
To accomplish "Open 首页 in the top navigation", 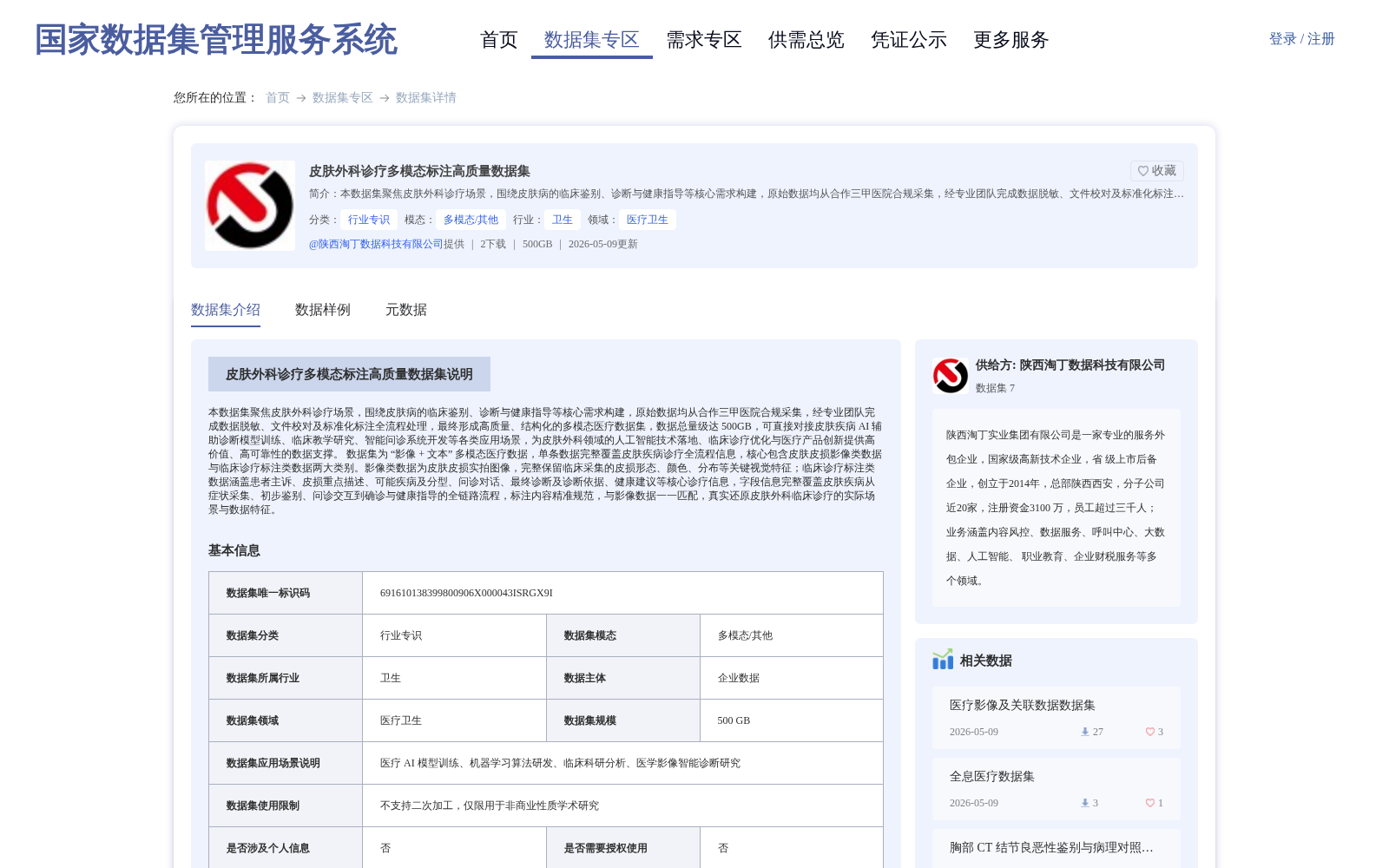I will click(499, 40).
